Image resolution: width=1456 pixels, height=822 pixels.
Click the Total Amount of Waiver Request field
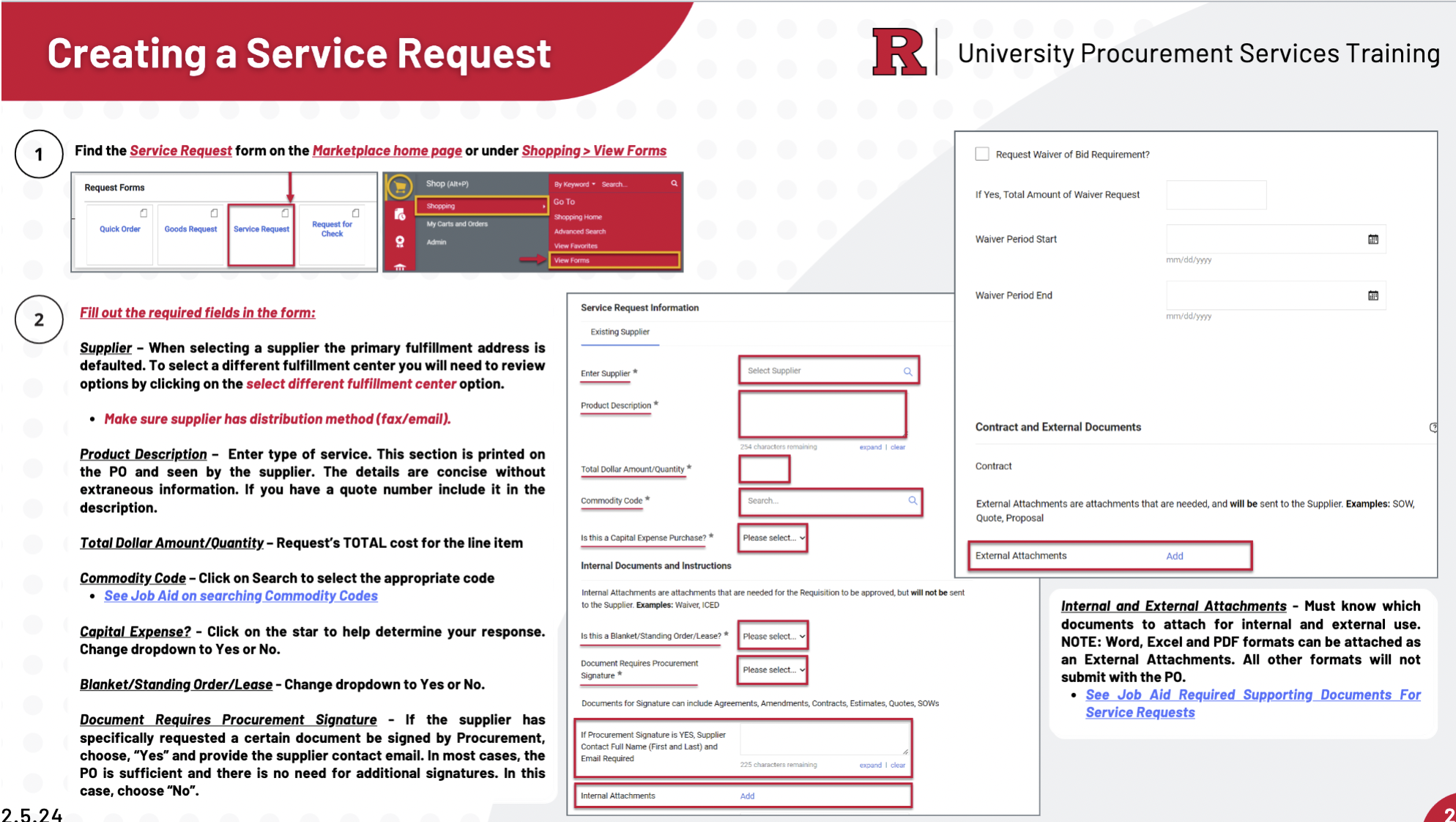coord(1216,195)
